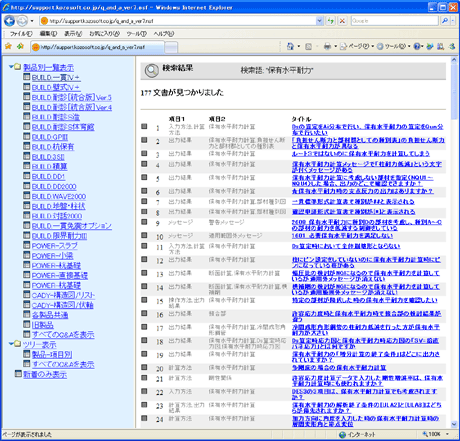This screenshot has height=441, width=460.
Task: Click the site icon in the address bar
Action: [x=44, y=21]
